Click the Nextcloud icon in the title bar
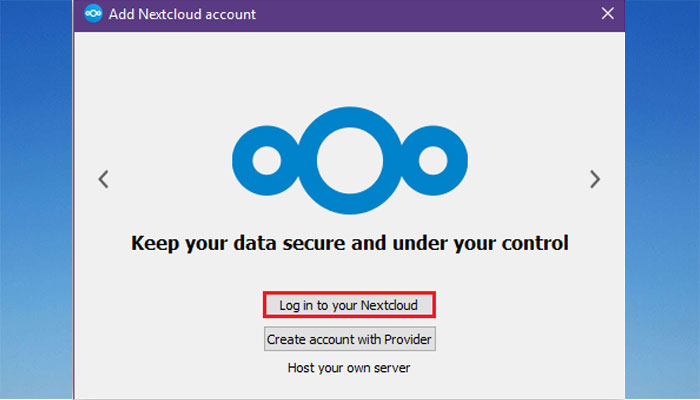Viewport: 700px width, 400px height. coord(93,13)
